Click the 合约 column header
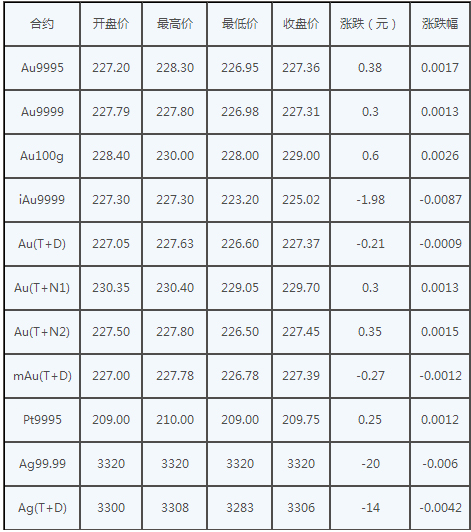Screen dimensions: 471x532 (x=42, y=24)
